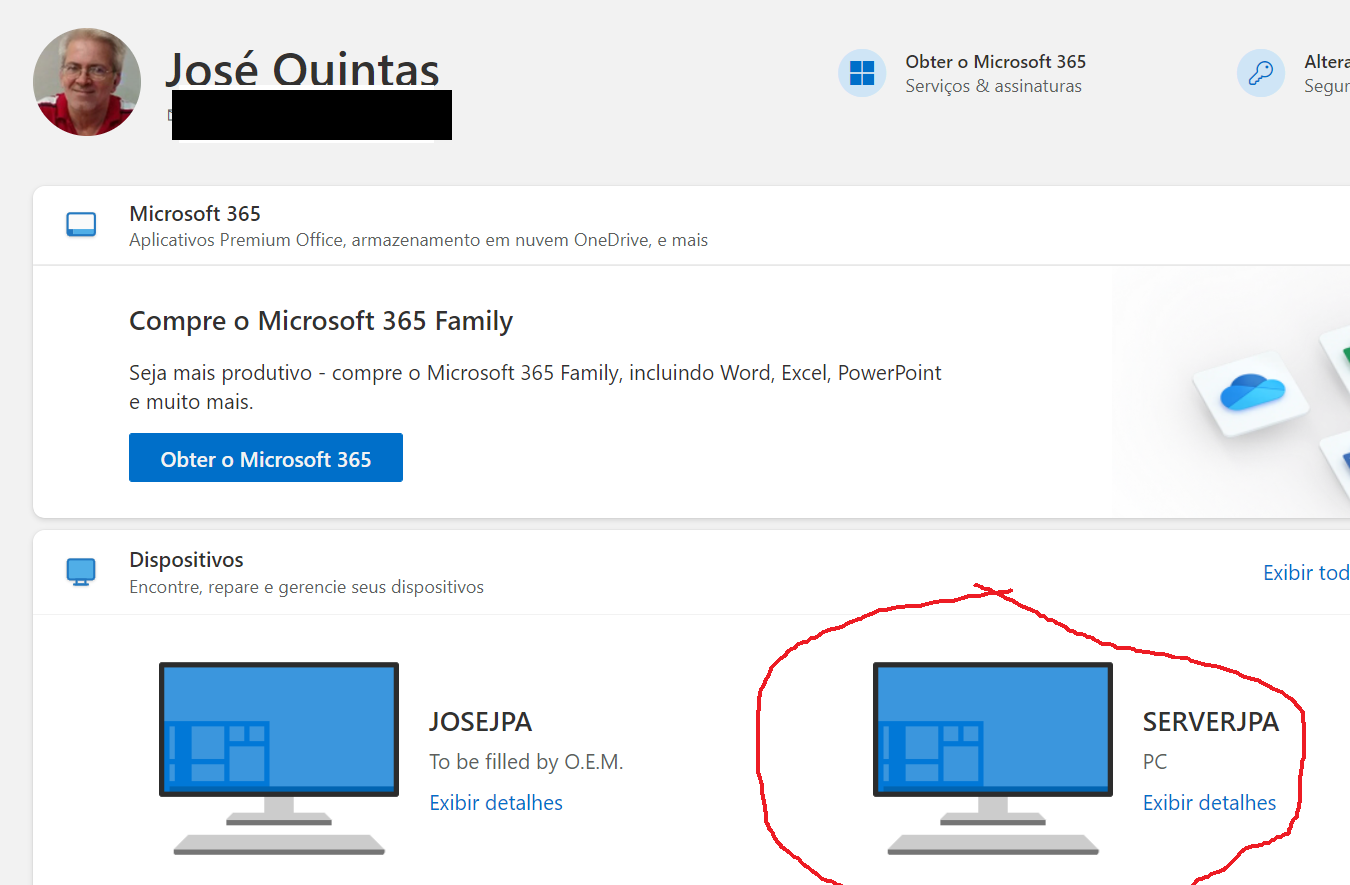Click the Serviços & assinaturas subtitle
The image size is (1350, 885).
click(x=993, y=87)
